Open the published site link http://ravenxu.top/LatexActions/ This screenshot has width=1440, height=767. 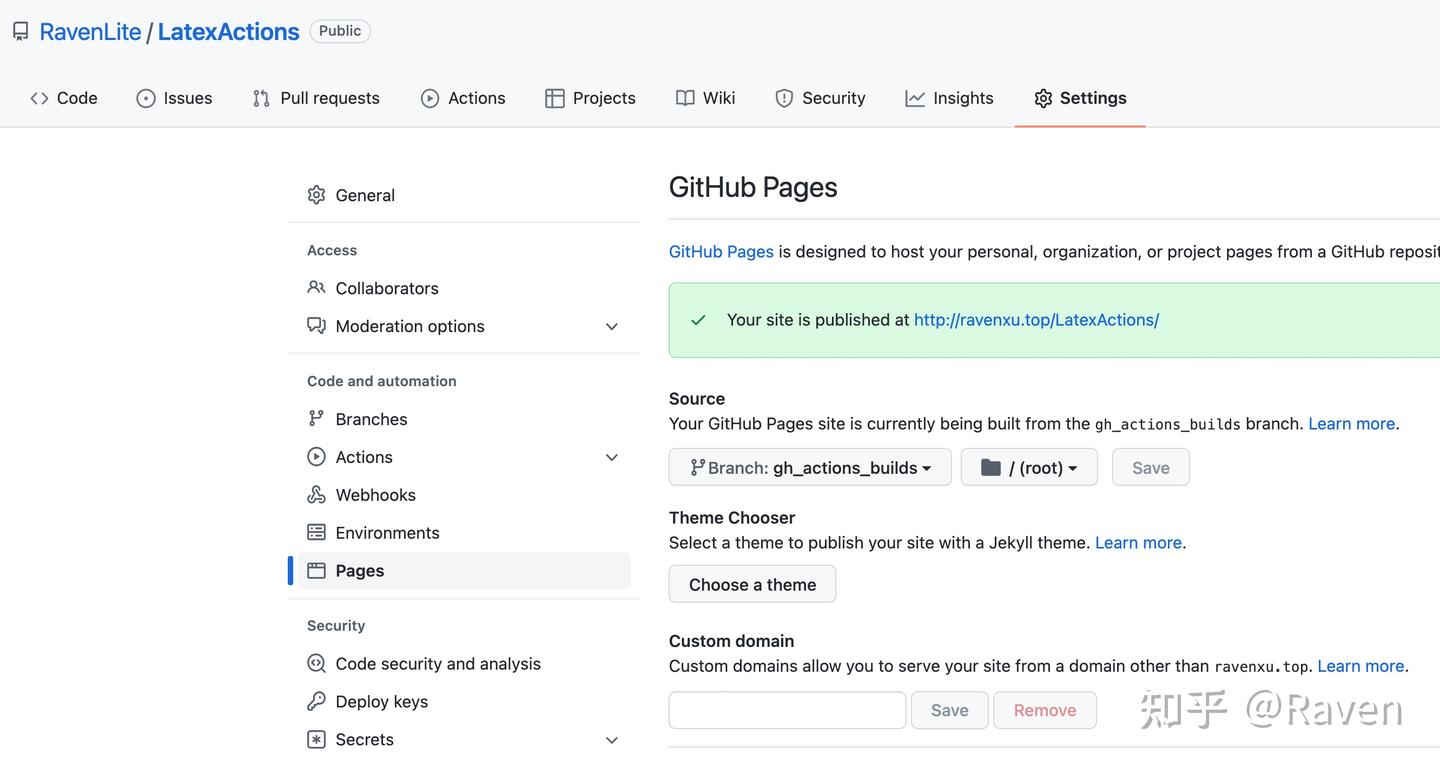(1036, 320)
